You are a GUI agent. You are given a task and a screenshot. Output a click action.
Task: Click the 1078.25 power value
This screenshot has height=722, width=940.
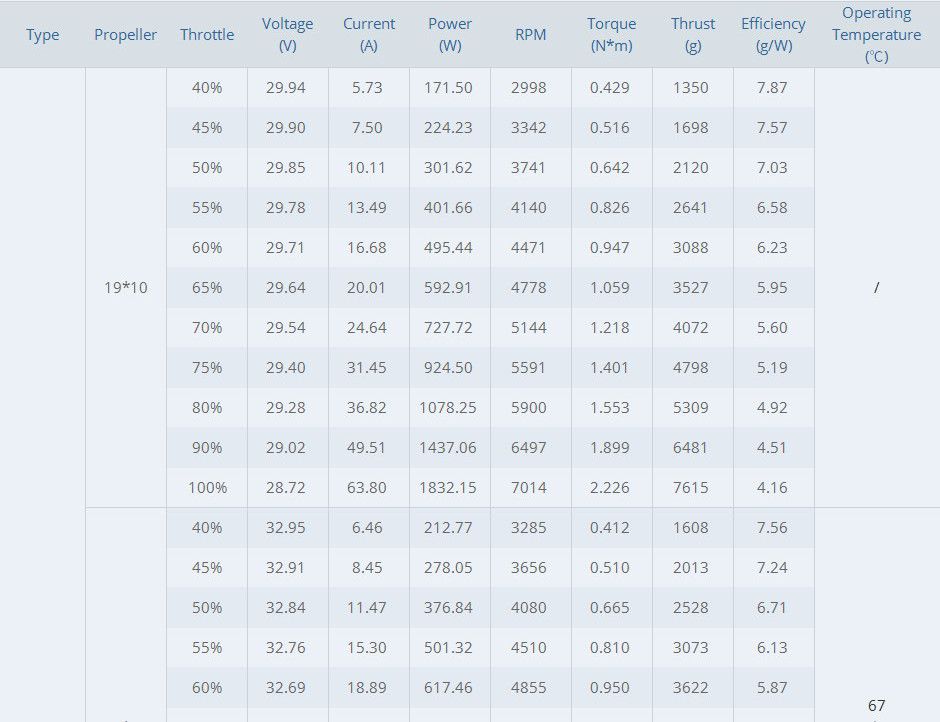tap(448, 408)
